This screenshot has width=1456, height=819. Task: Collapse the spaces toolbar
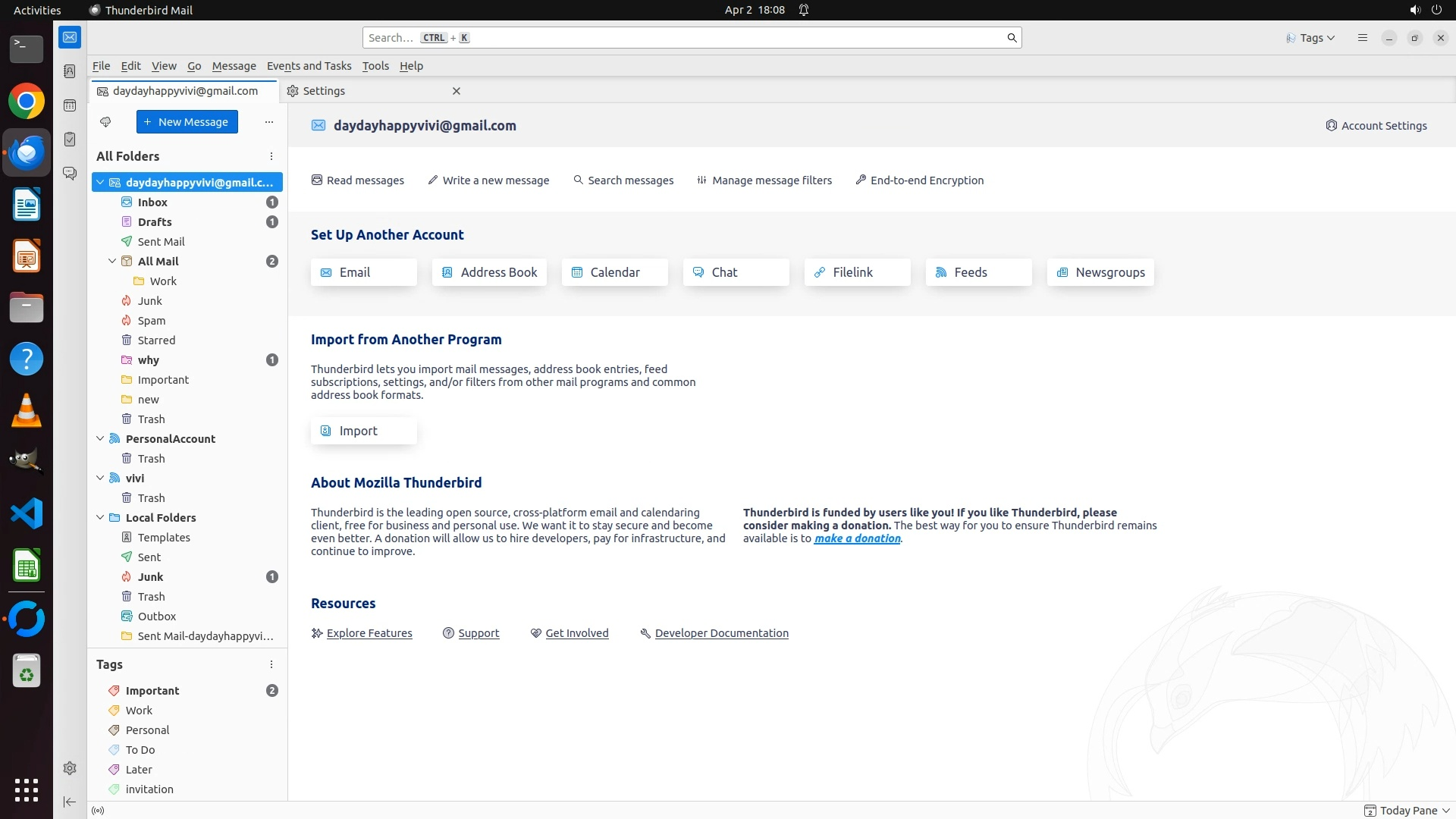[x=70, y=802]
